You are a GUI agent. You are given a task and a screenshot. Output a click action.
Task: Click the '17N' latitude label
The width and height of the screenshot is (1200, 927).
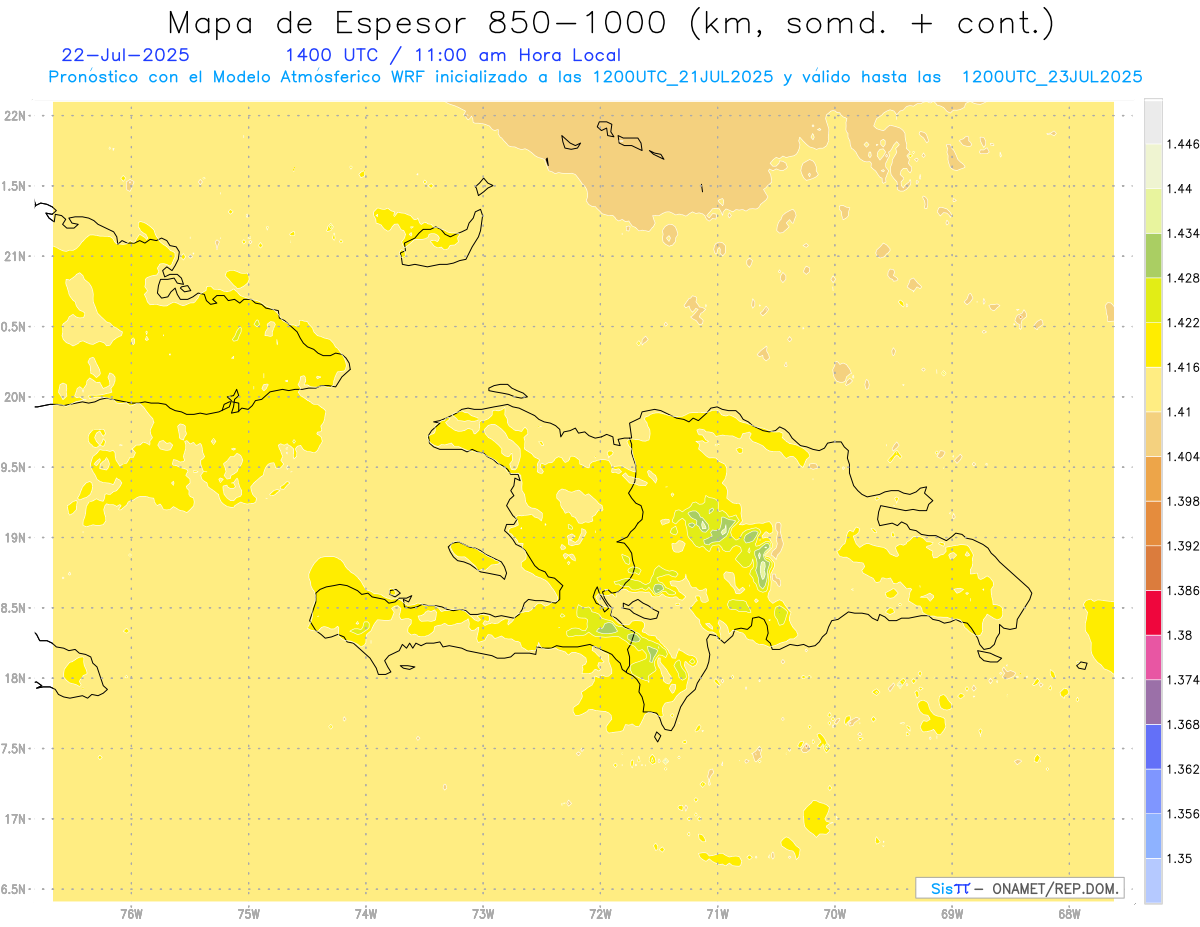point(15,819)
